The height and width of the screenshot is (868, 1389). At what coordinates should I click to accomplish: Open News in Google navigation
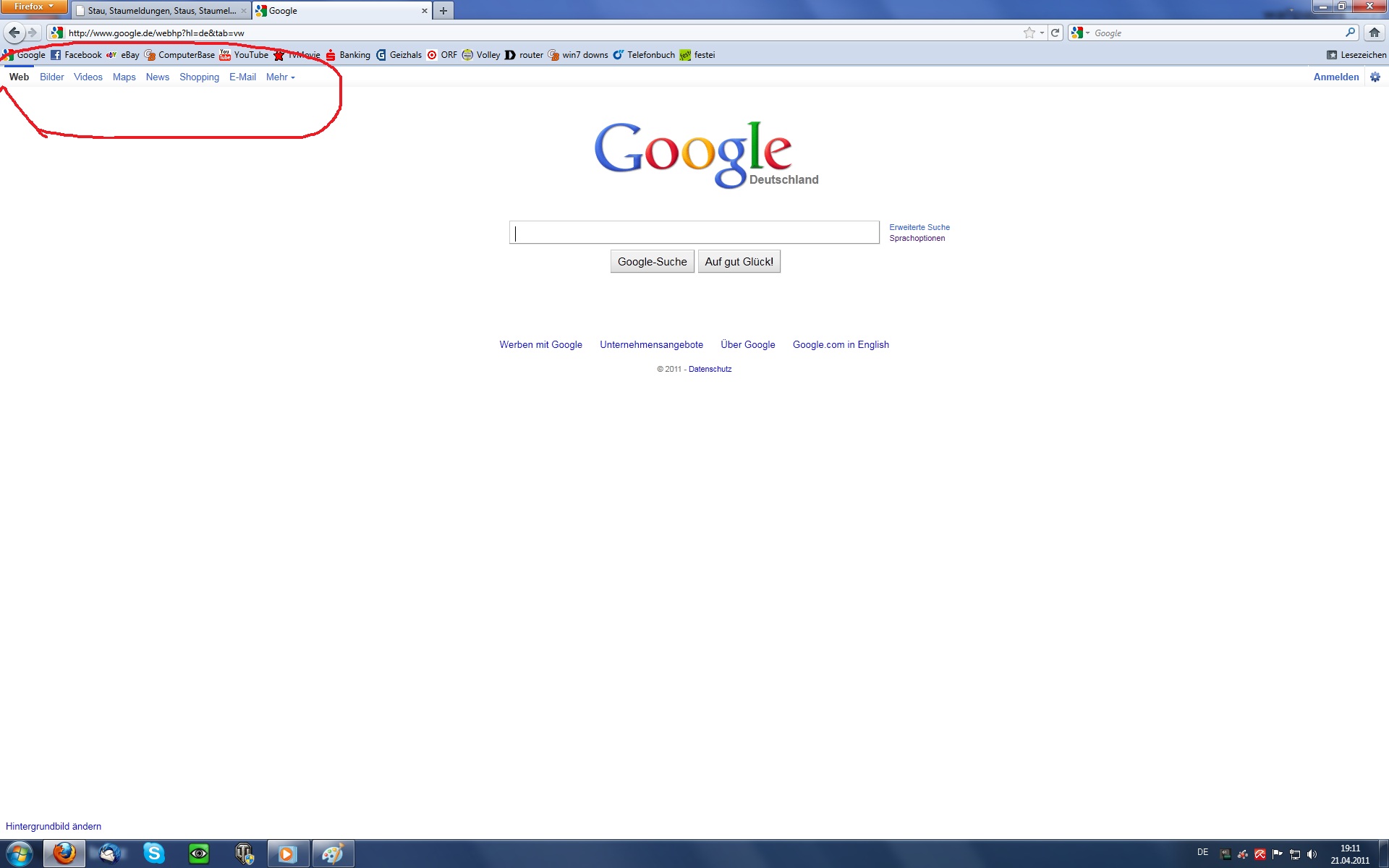coord(158,77)
